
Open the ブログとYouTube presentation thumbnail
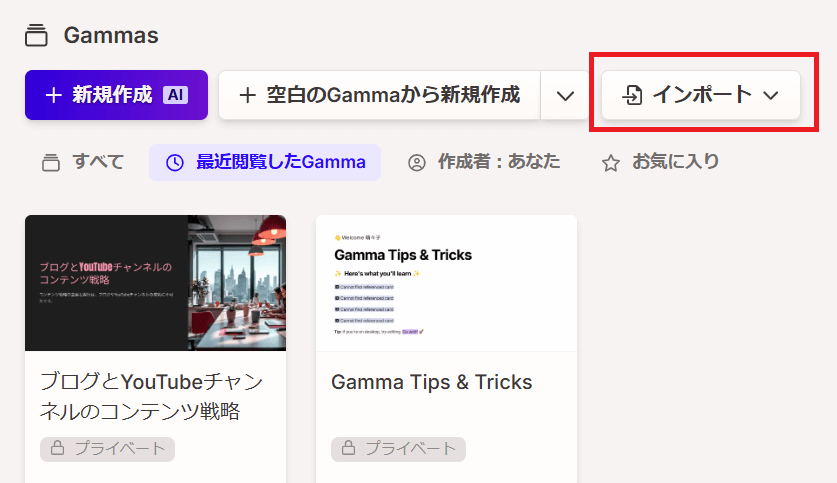155,283
